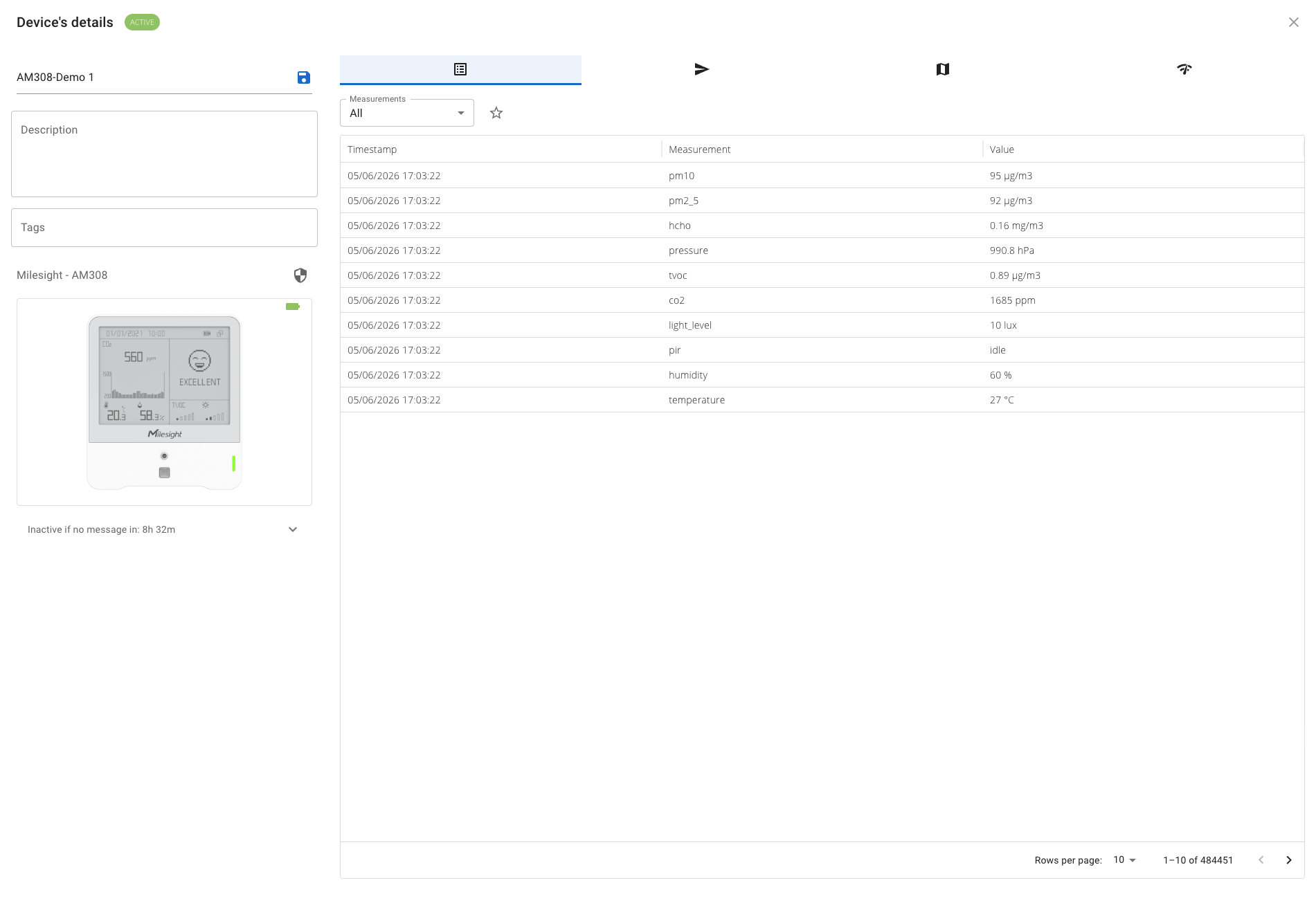Go to the previous page of measurements
Viewport: 1316px width, 903px height.
pyautogui.click(x=1261, y=860)
